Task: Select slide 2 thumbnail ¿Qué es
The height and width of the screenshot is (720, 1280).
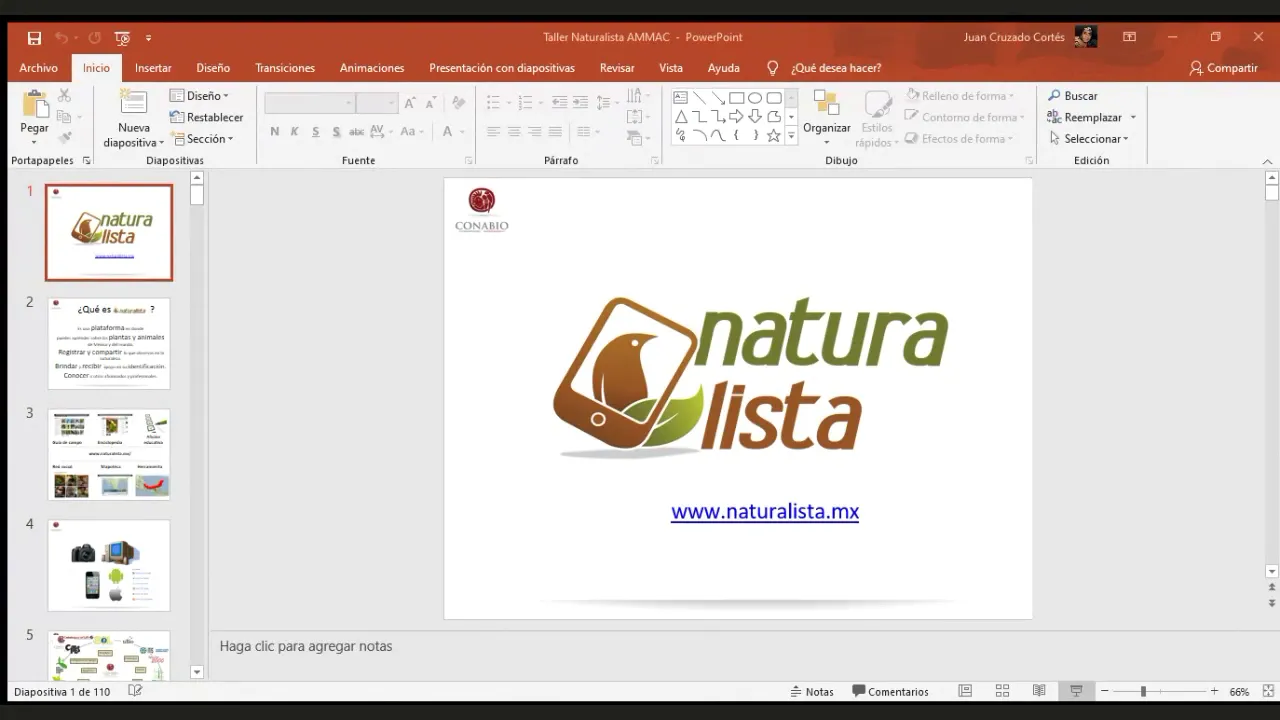Action: pyautogui.click(x=109, y=343)
